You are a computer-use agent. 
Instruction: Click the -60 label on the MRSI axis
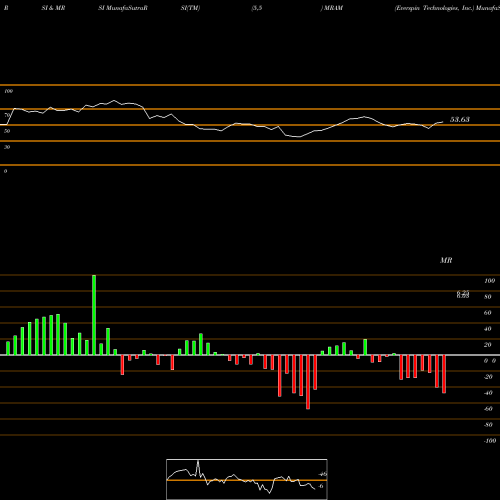[488, 409]
